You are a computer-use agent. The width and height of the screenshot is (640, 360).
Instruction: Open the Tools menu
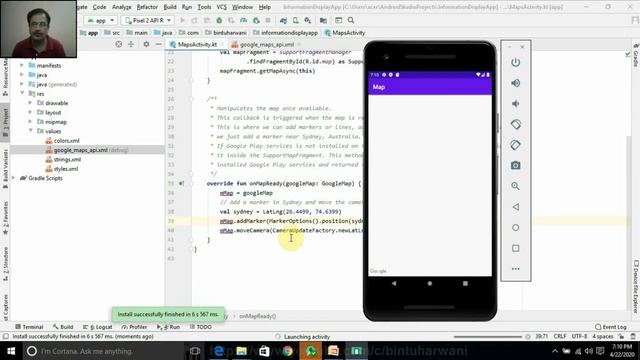204,7
